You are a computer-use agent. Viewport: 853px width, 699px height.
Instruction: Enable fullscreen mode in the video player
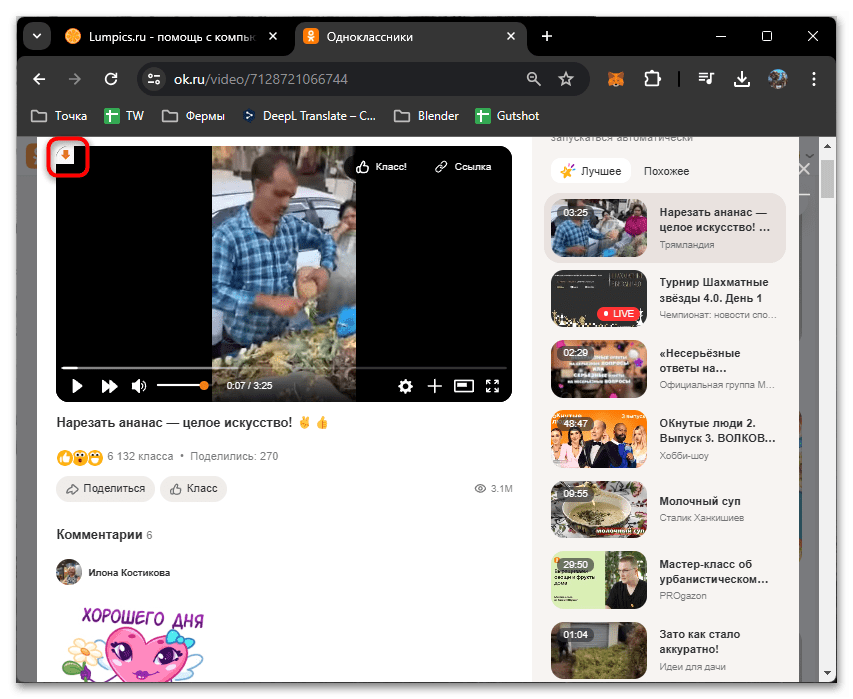pyautogui.click(x=492, y=385)
